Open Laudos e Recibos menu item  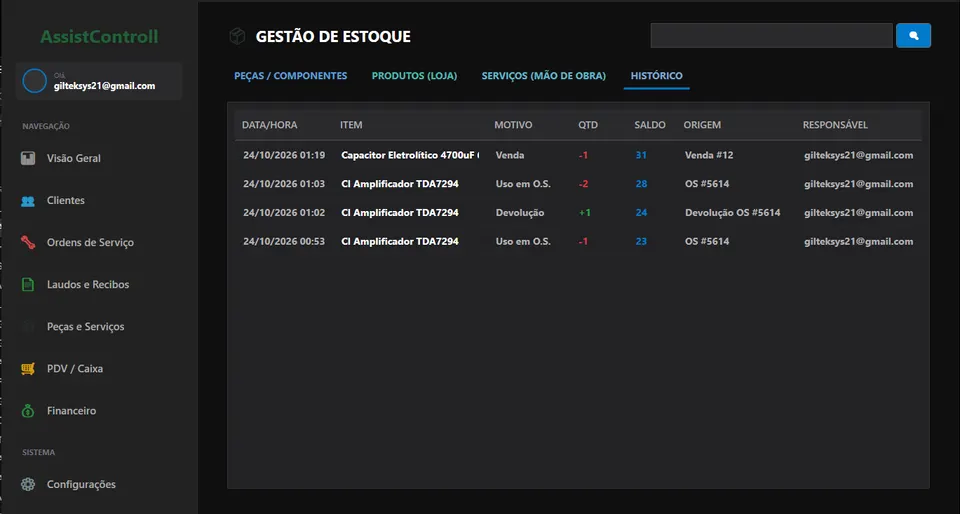click(x=88, y=285)
